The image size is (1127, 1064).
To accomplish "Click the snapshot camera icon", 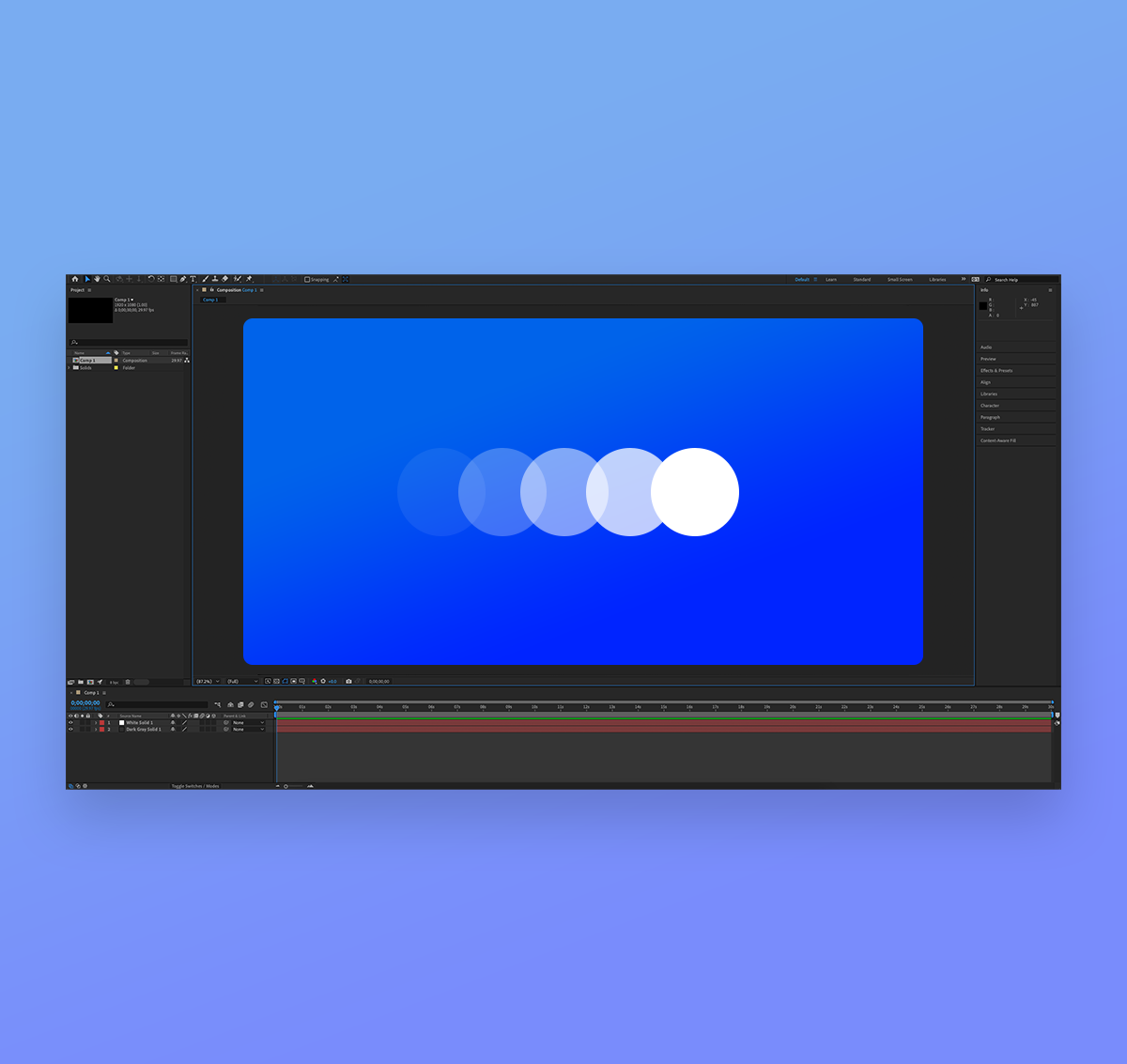I will tap(348, 682).
